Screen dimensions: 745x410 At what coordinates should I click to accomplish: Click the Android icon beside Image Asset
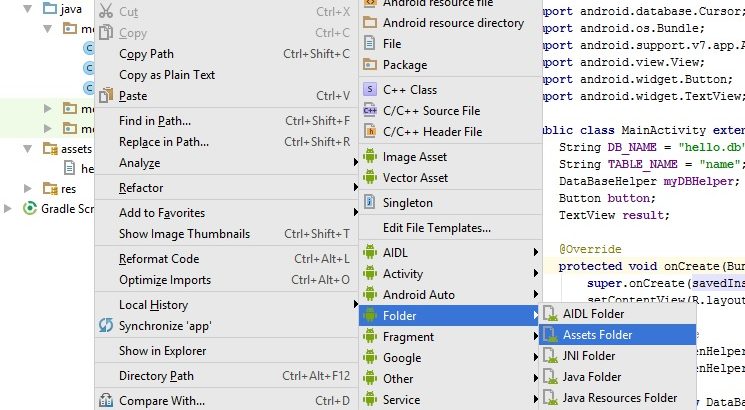(371, 157)
